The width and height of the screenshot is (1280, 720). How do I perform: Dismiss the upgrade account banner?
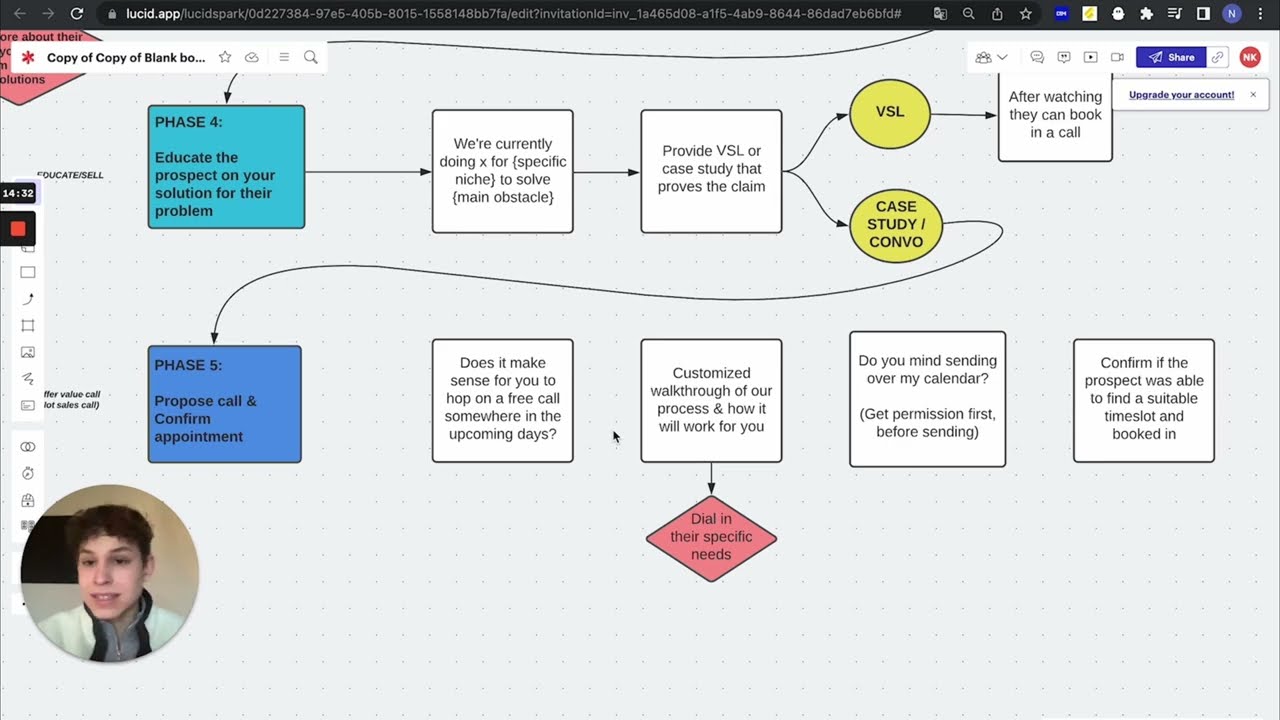click(1253, 95)
